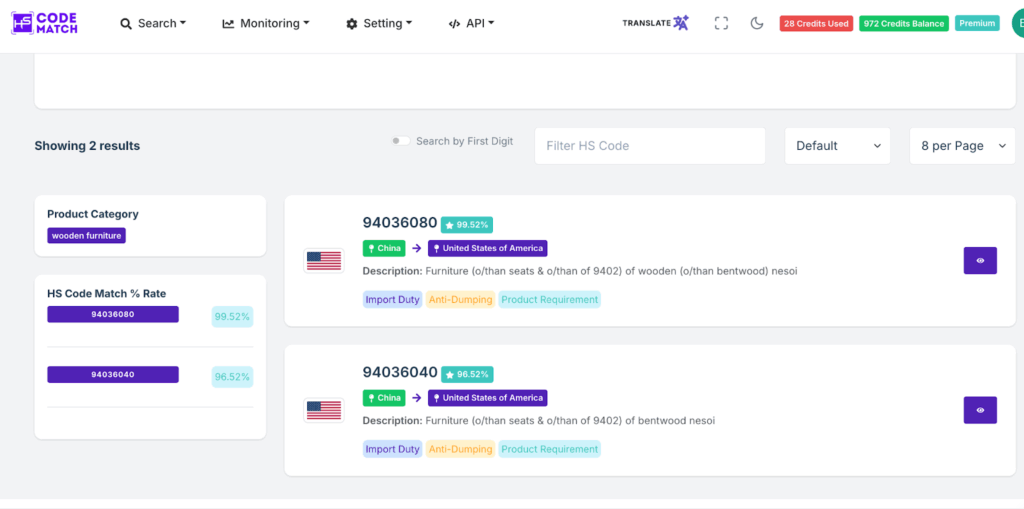Click the HS Code Match logo

pyautogui.click(x=45, y=23)
